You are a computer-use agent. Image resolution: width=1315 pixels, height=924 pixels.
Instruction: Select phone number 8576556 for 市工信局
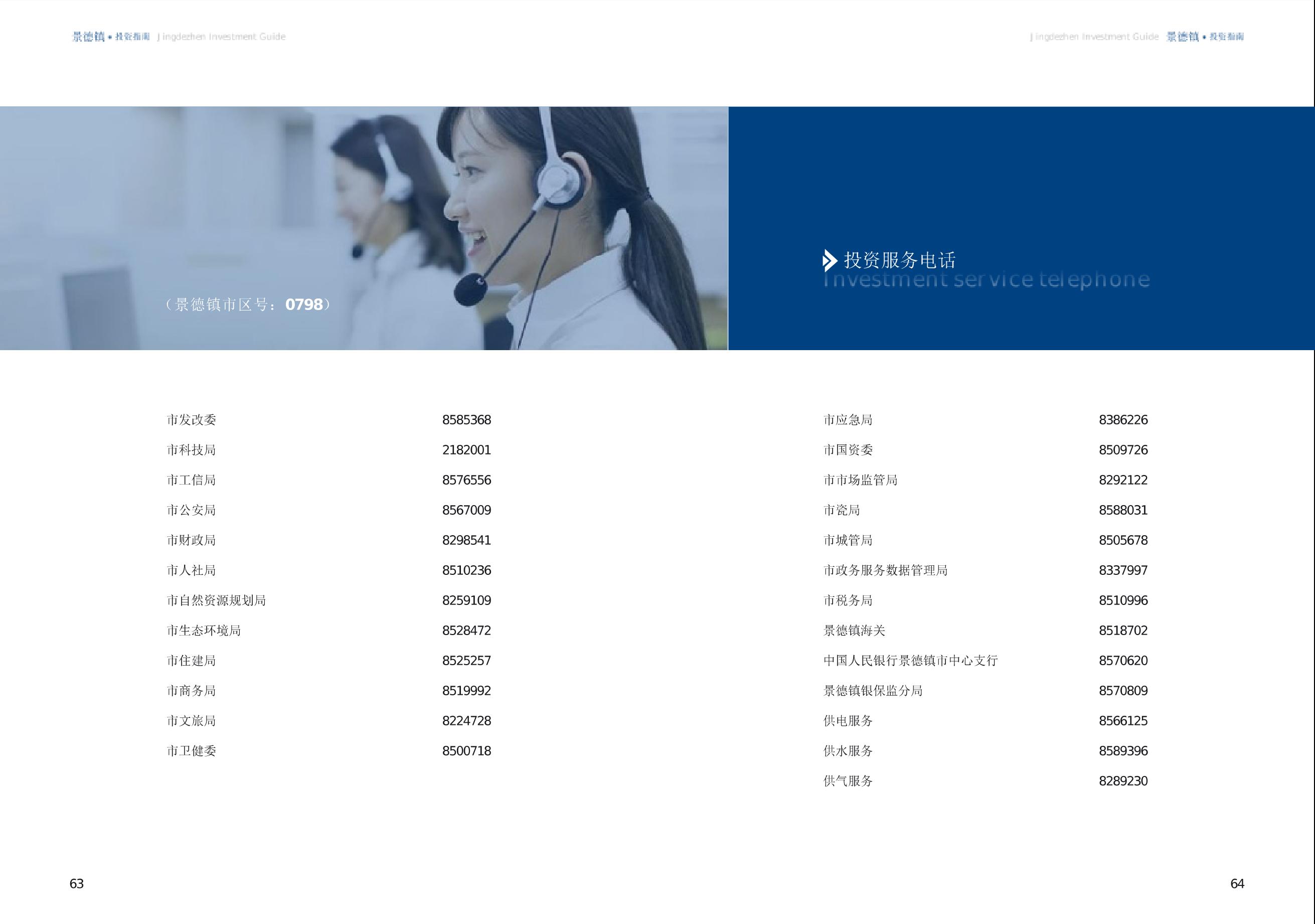tap(466, 480)
